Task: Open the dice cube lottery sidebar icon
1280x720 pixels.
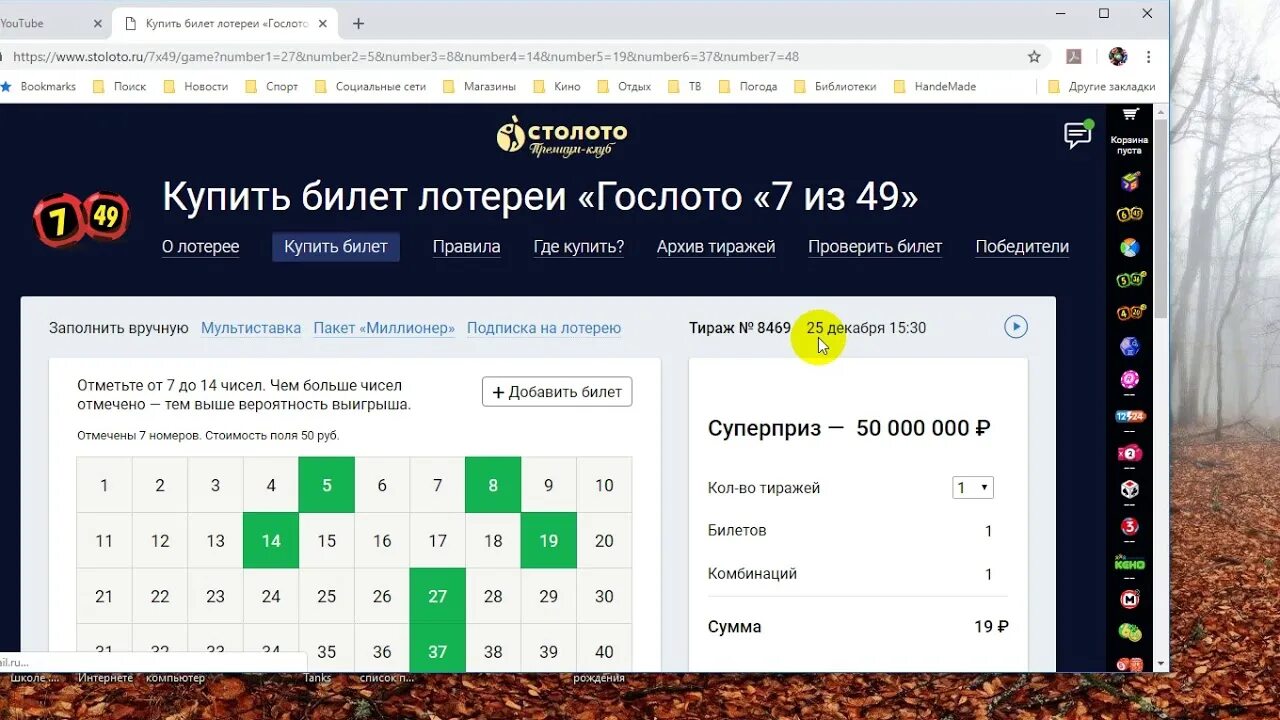Action: point(1129,490)
